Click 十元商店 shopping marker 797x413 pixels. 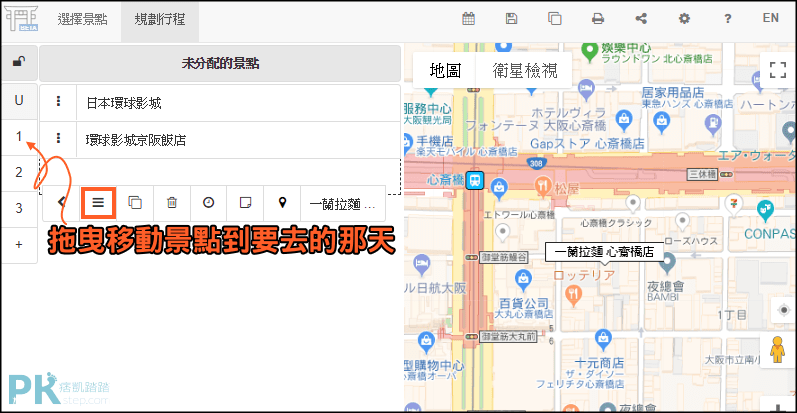[603, 339]
